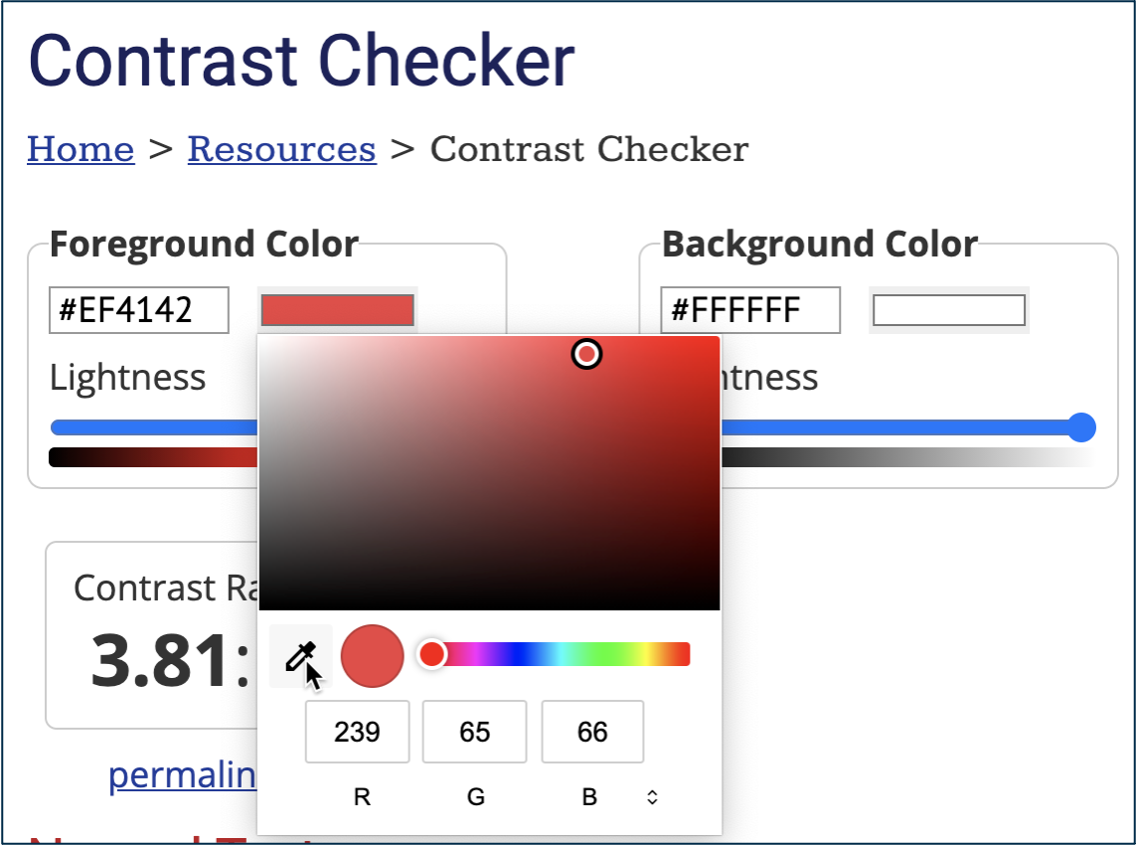This screenshot has width=1136, height=846.
Task: Click the foreground color hex input field
Action: click(x=139, y=310)
